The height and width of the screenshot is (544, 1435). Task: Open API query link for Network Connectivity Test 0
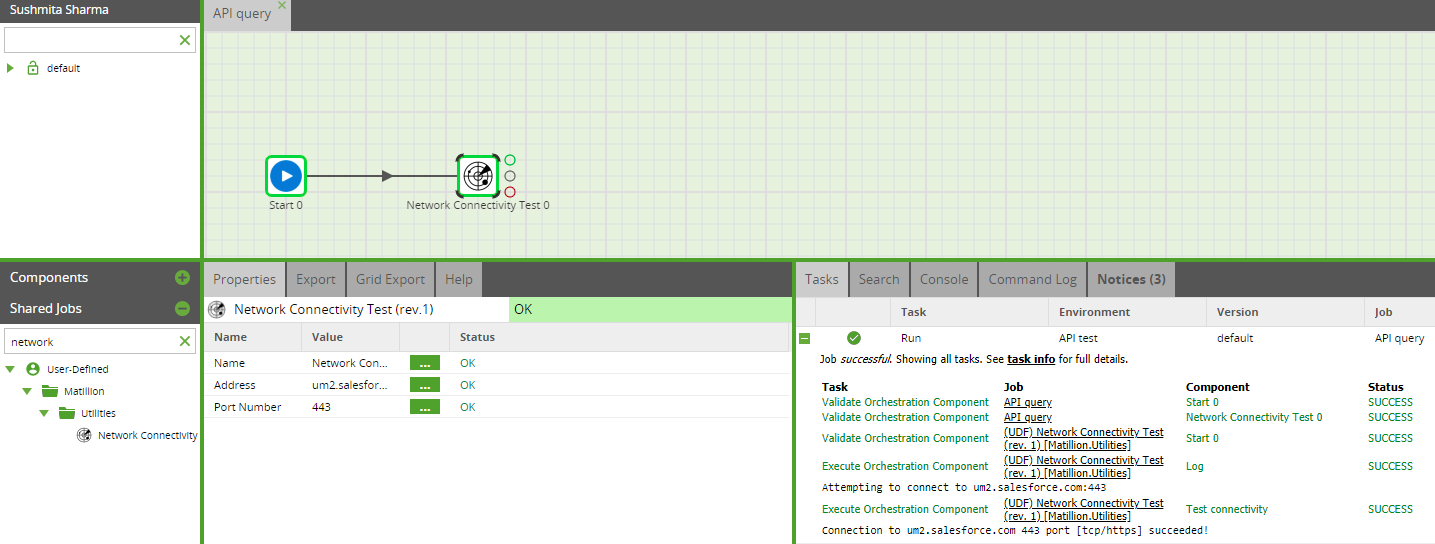[1028, 417]
